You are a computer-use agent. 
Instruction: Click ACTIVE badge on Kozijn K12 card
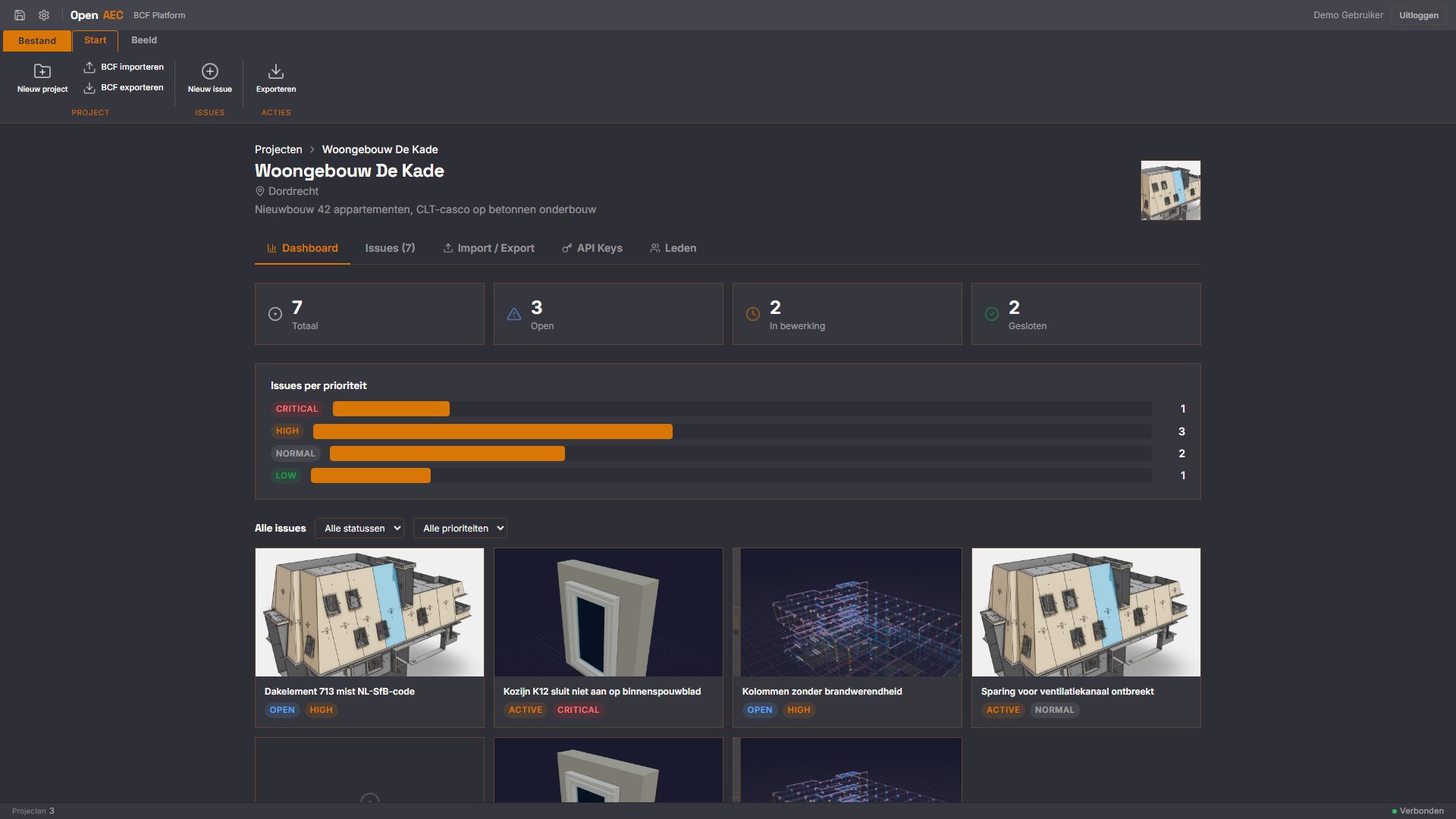coord(526,711)
